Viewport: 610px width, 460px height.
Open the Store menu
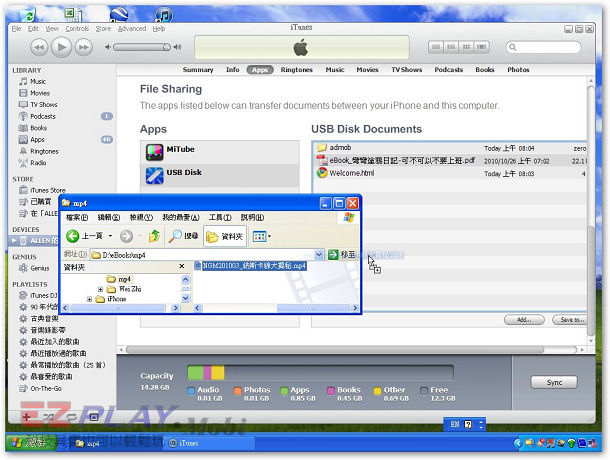[103, 28]
